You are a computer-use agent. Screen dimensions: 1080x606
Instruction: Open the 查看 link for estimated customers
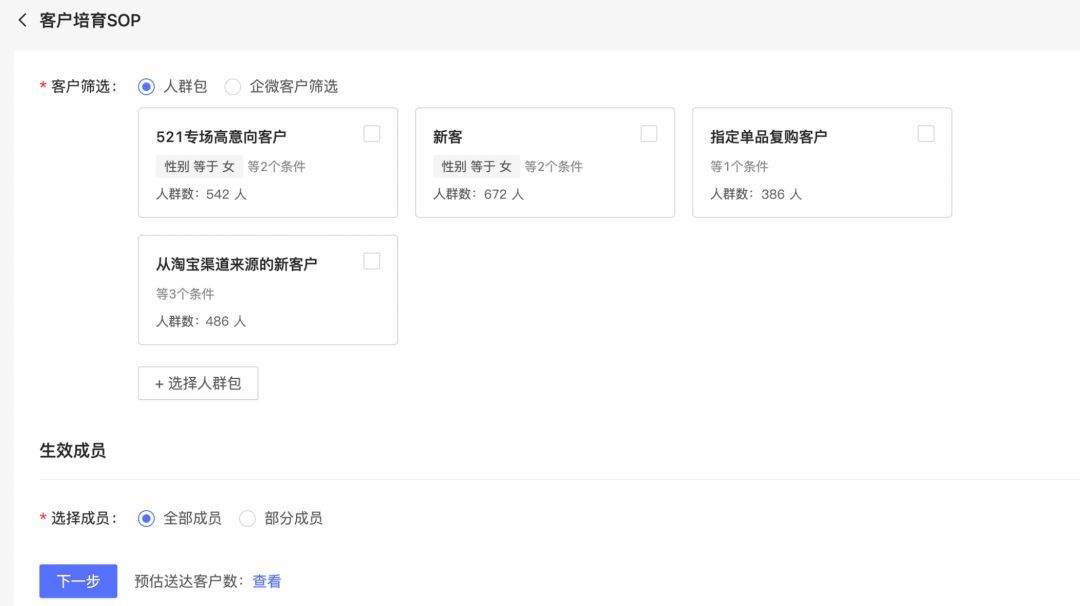coord(267,581)
